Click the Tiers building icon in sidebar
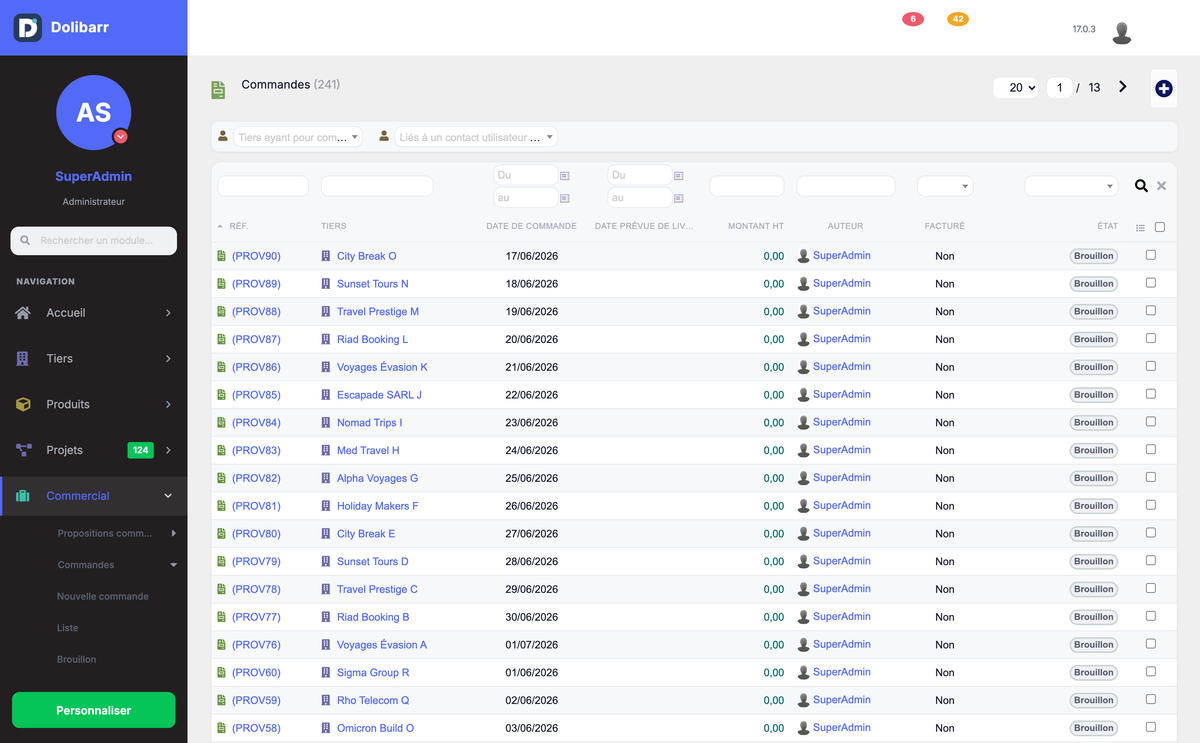The image size is (1200, 743). coord(23,359)
